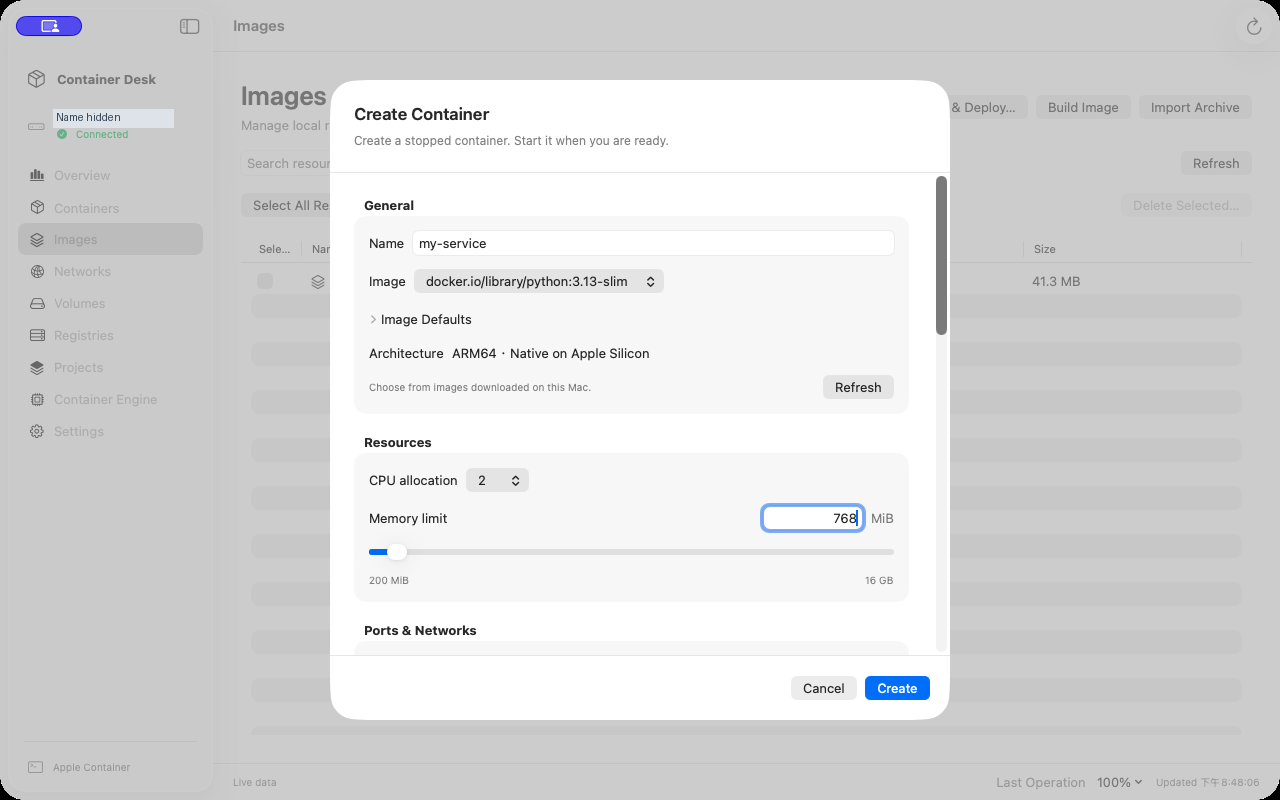
Task: Open Registries via its server icon
Action: tap(37, 336)
